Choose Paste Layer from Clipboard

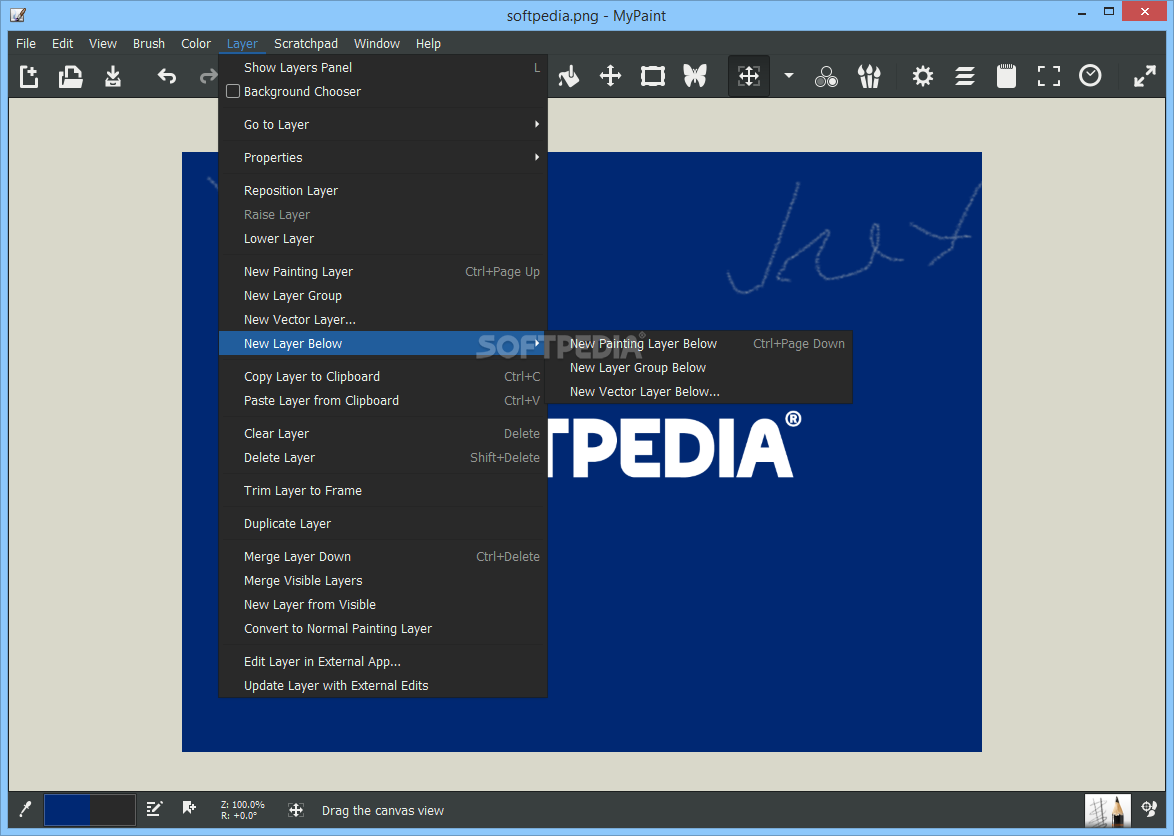[x=383, y=400]
